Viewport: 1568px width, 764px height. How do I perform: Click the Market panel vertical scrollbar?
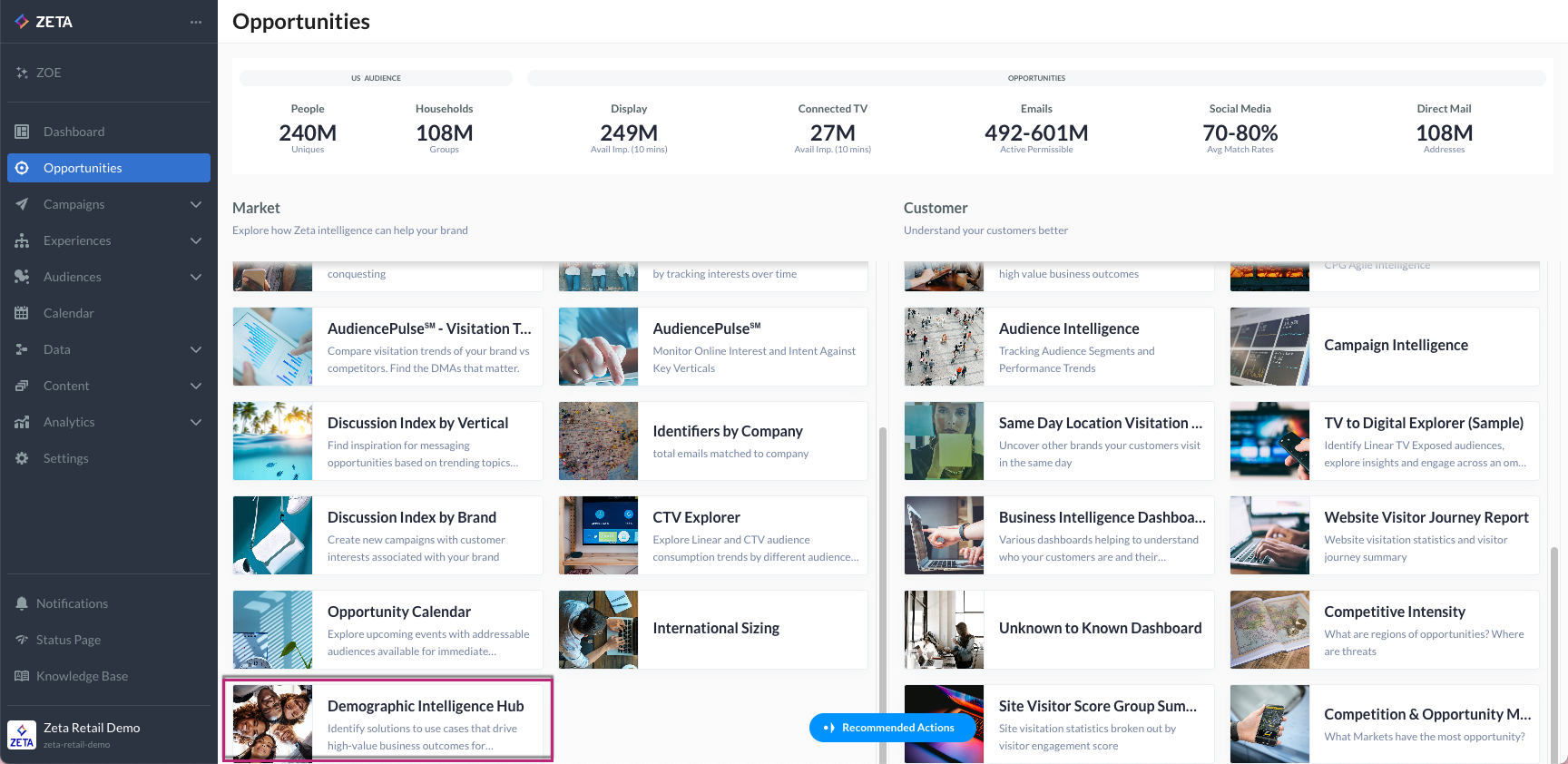point(882,590)
